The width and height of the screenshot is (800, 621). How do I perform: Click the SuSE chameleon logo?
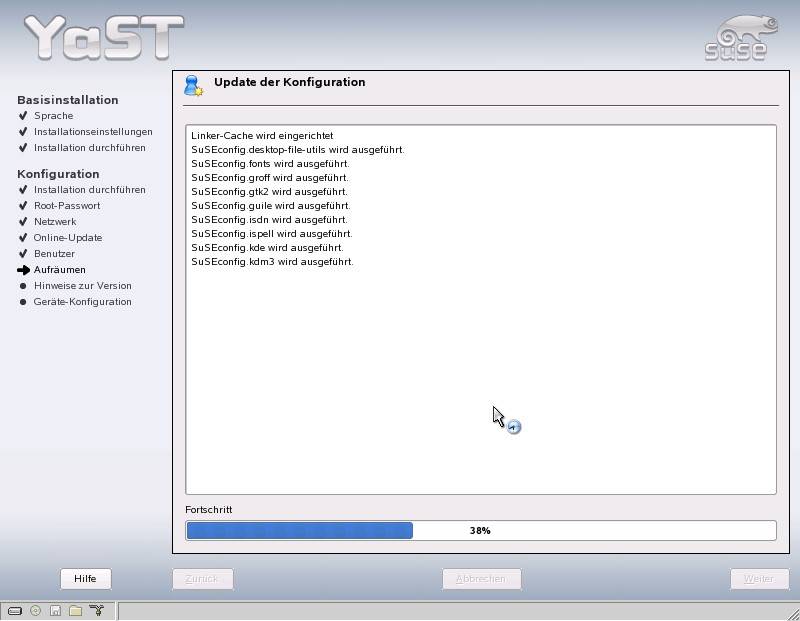(741, 38)
